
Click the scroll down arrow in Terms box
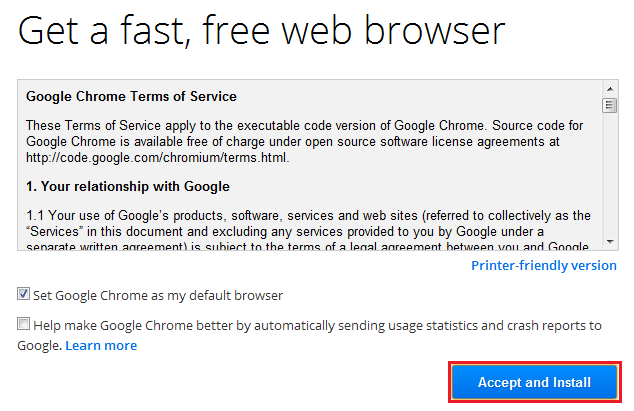(610, 242)
